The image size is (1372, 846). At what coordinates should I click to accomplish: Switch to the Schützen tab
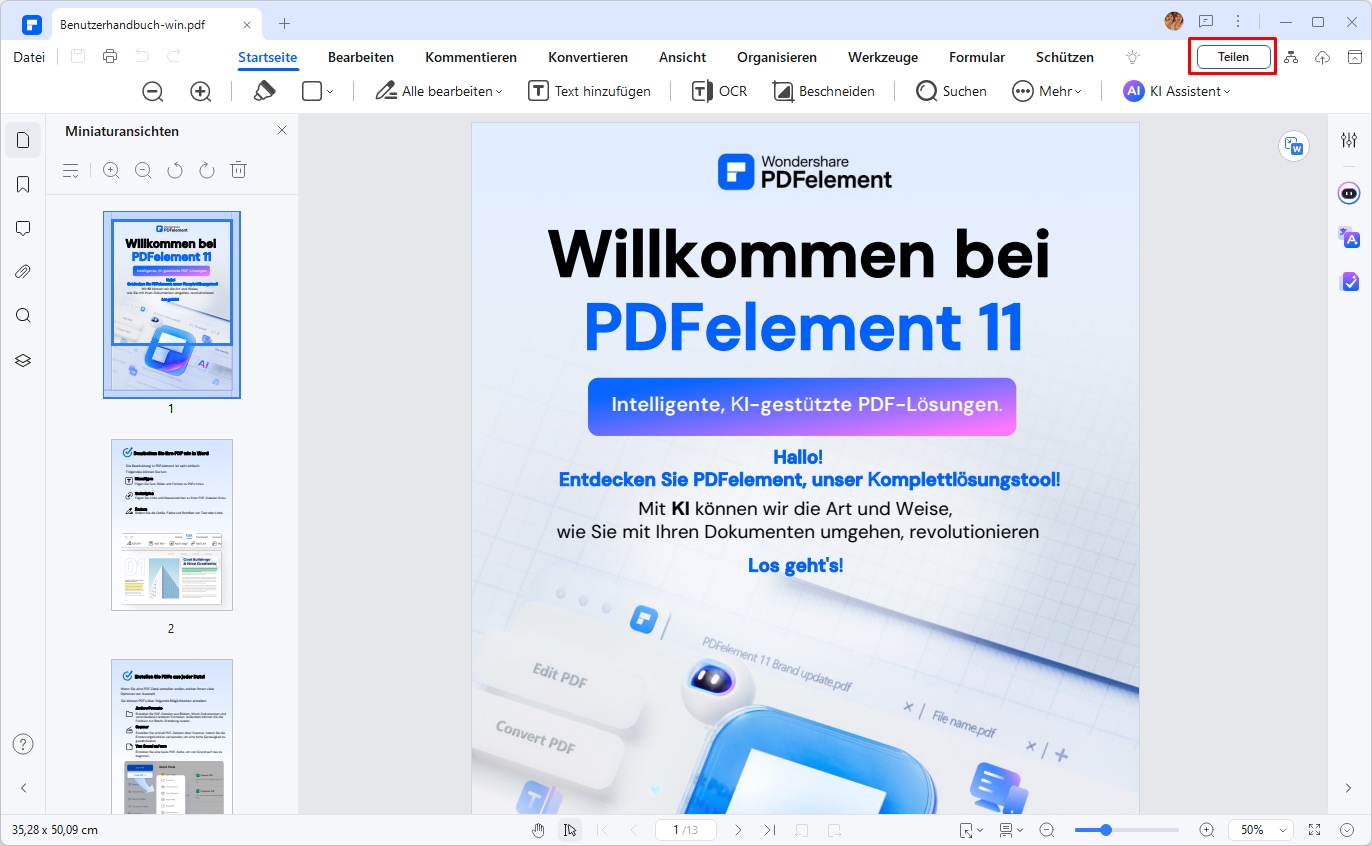(1065, 57)
